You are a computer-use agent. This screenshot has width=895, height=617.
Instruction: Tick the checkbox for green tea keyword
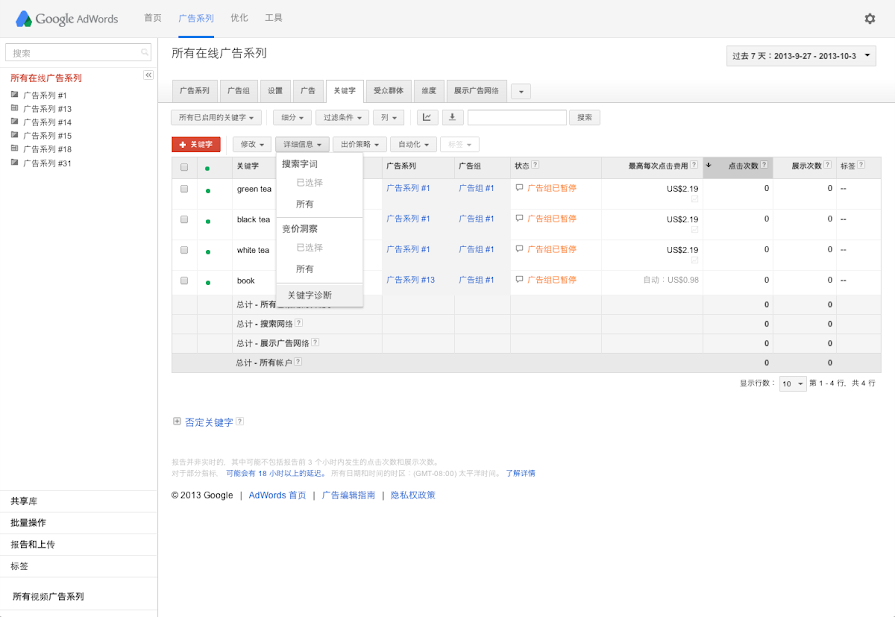pyautogui.click(x=184, y=188)
